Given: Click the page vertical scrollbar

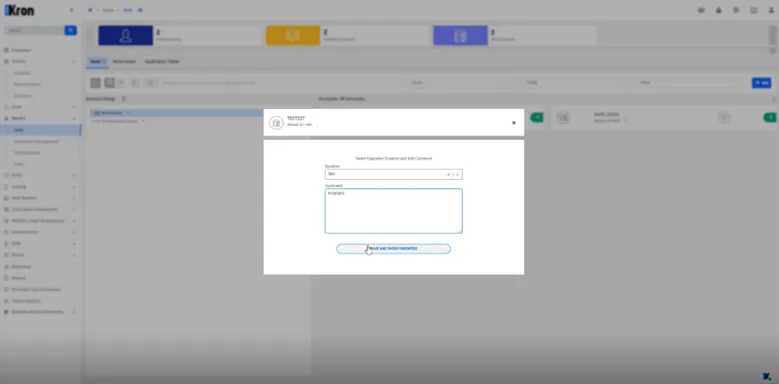Looking at the screenshot, I should (x=773, y=35).
